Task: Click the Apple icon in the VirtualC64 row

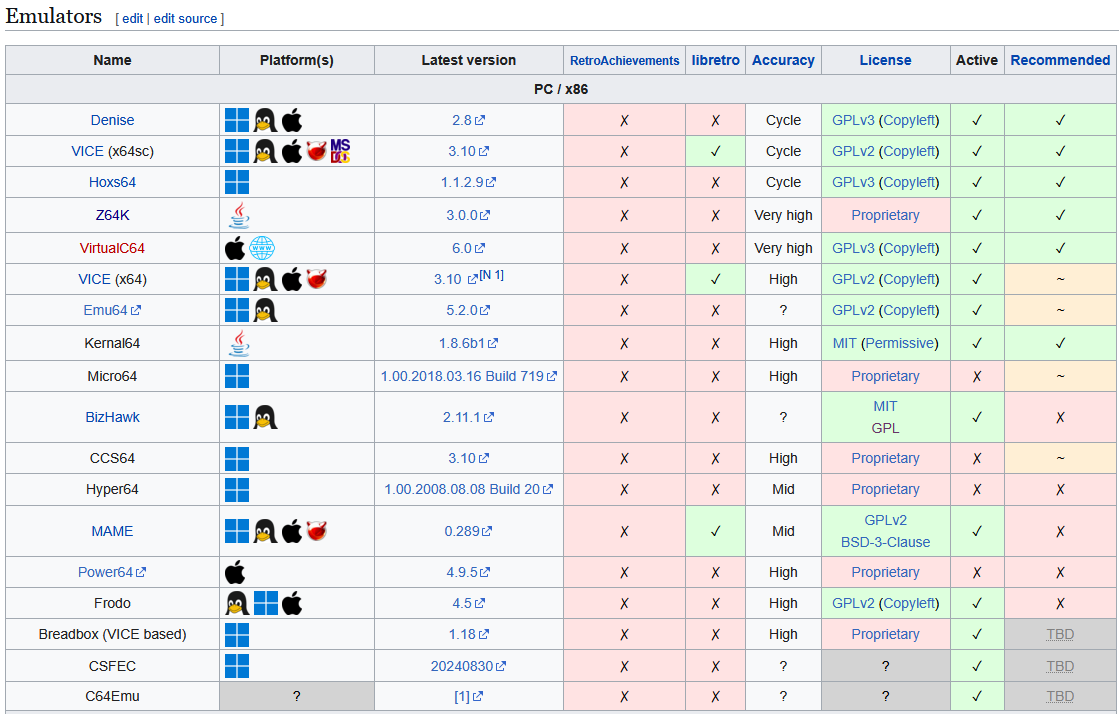Action: (x=235, y=248)
